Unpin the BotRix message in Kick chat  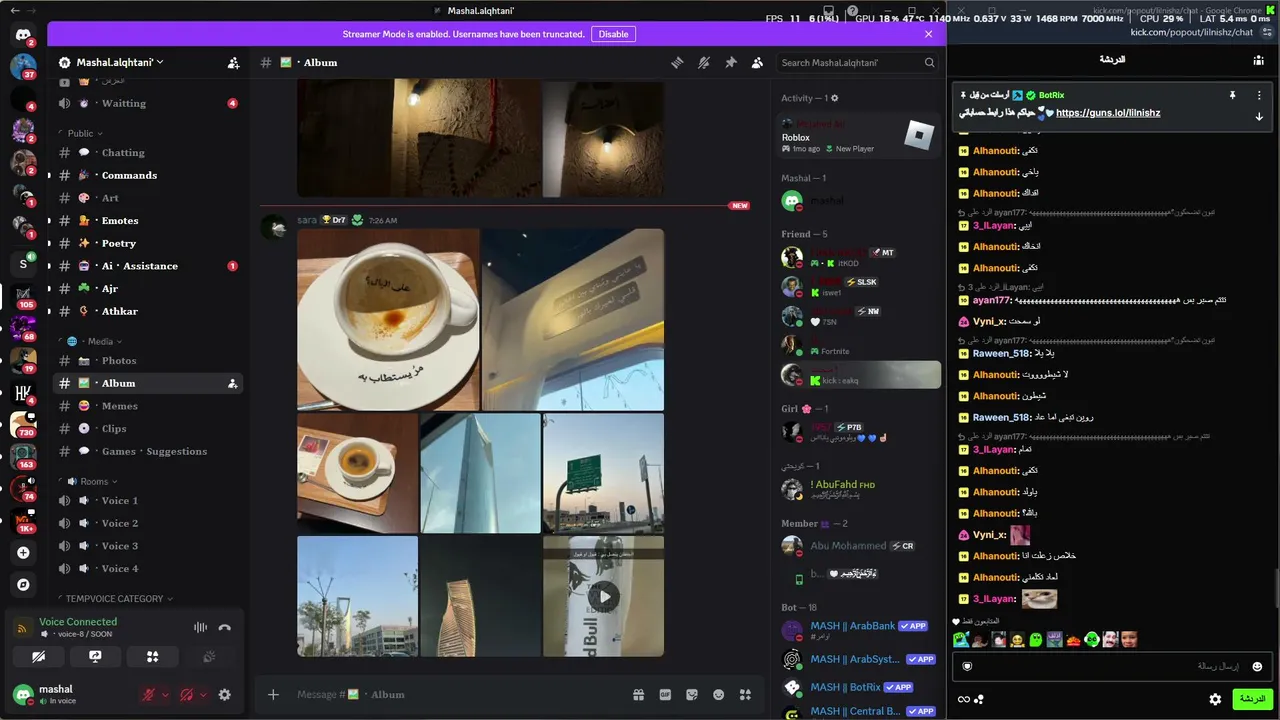(1233, 95)
